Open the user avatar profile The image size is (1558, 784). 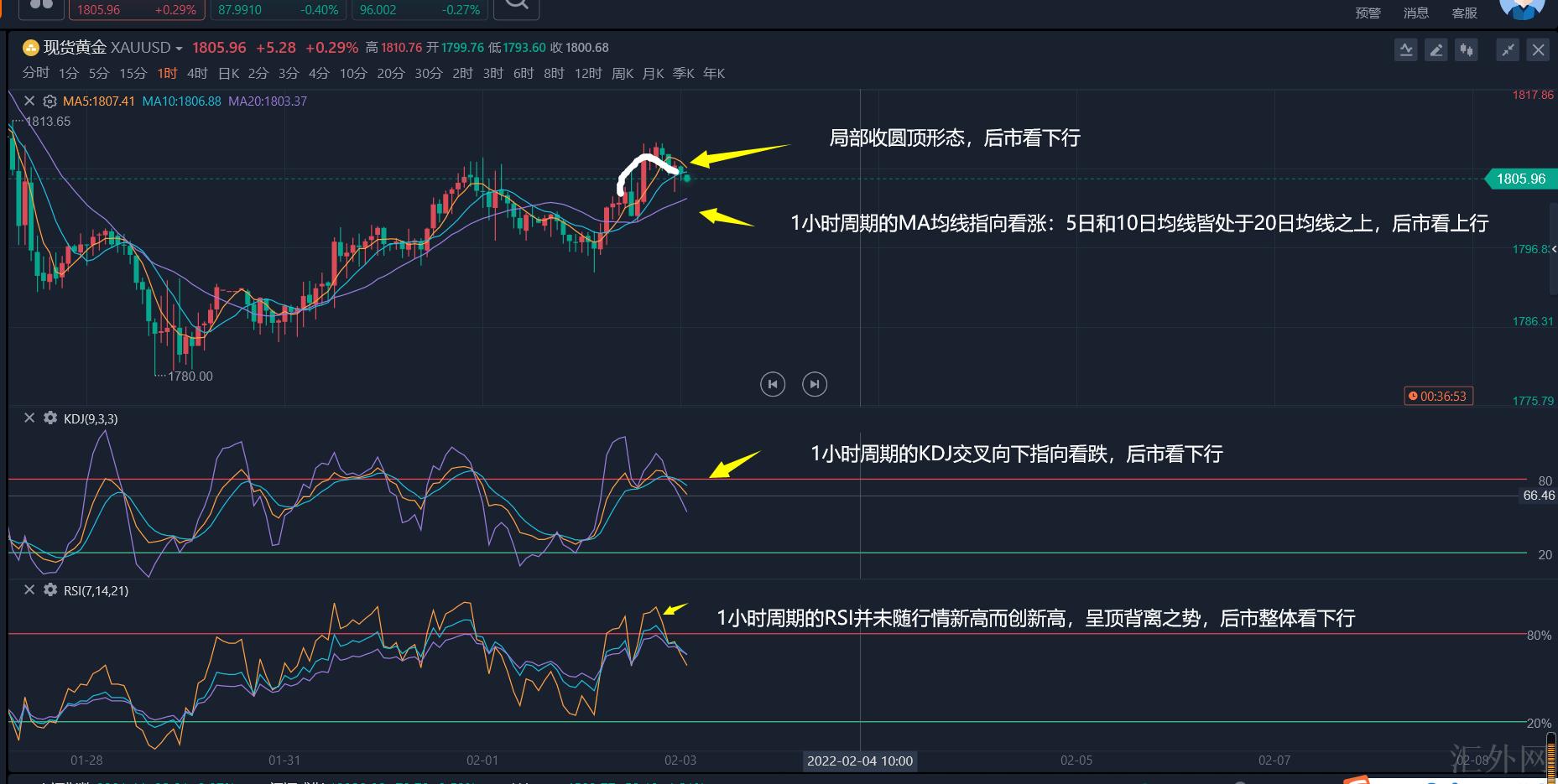click(x=1522, y=8)
